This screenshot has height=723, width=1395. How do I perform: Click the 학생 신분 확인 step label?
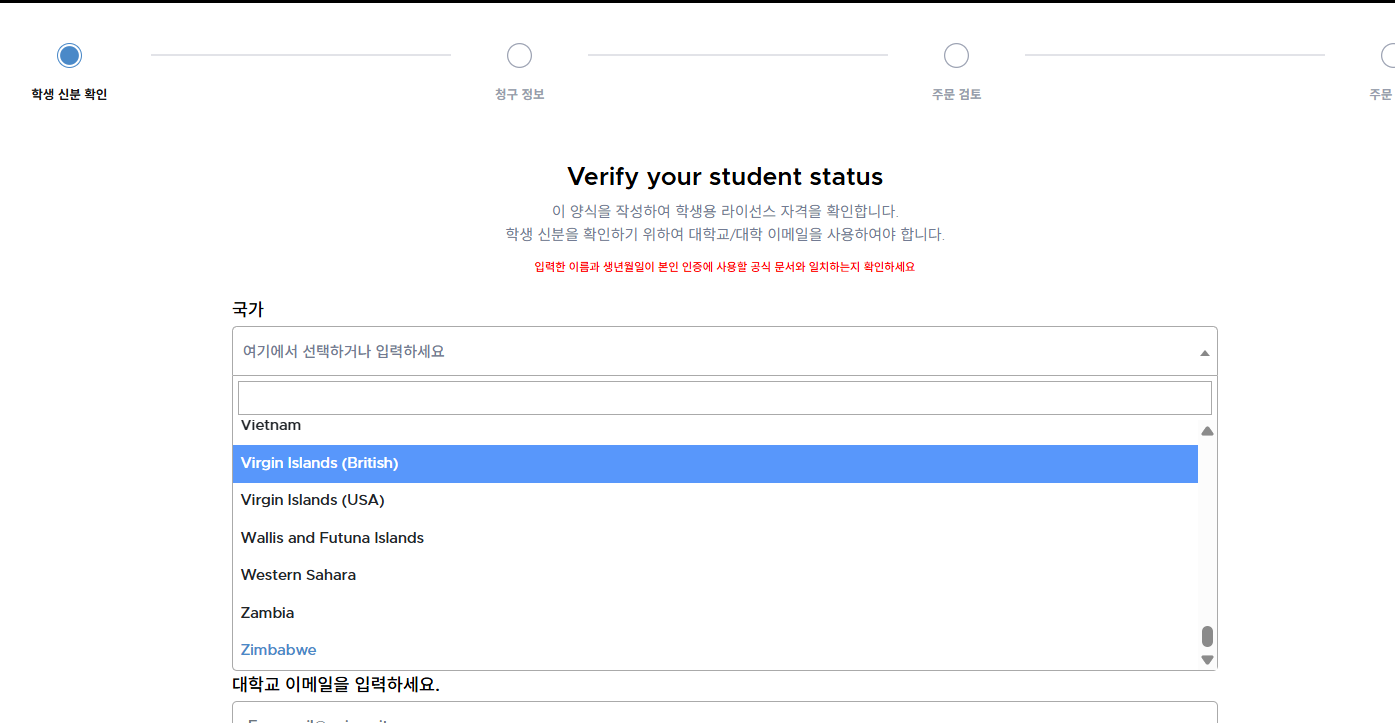(69, 95)
